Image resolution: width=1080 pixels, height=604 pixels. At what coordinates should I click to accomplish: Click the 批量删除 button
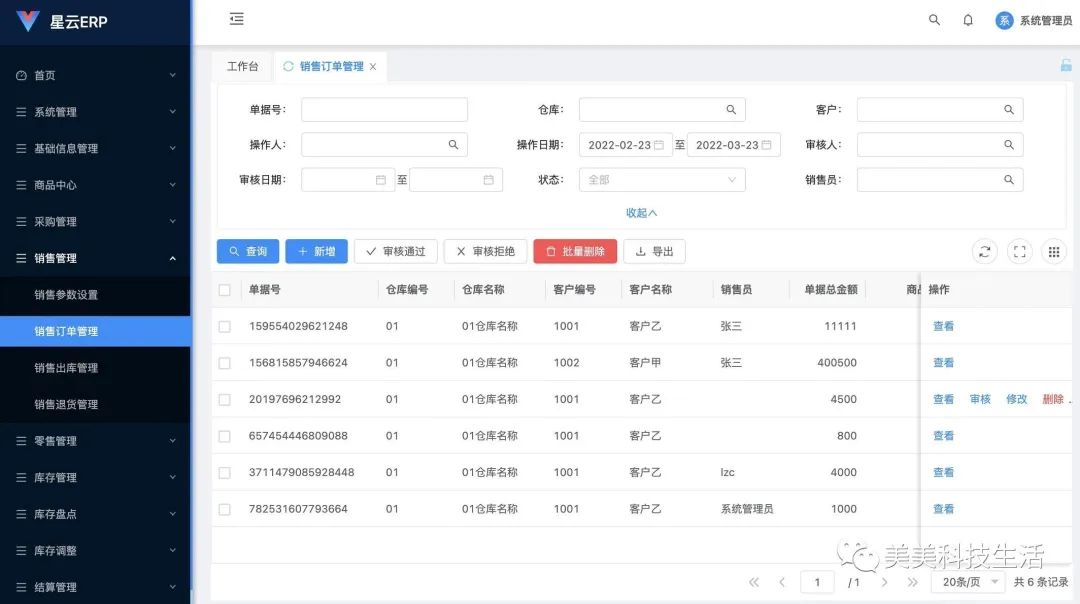coord(575,251)
